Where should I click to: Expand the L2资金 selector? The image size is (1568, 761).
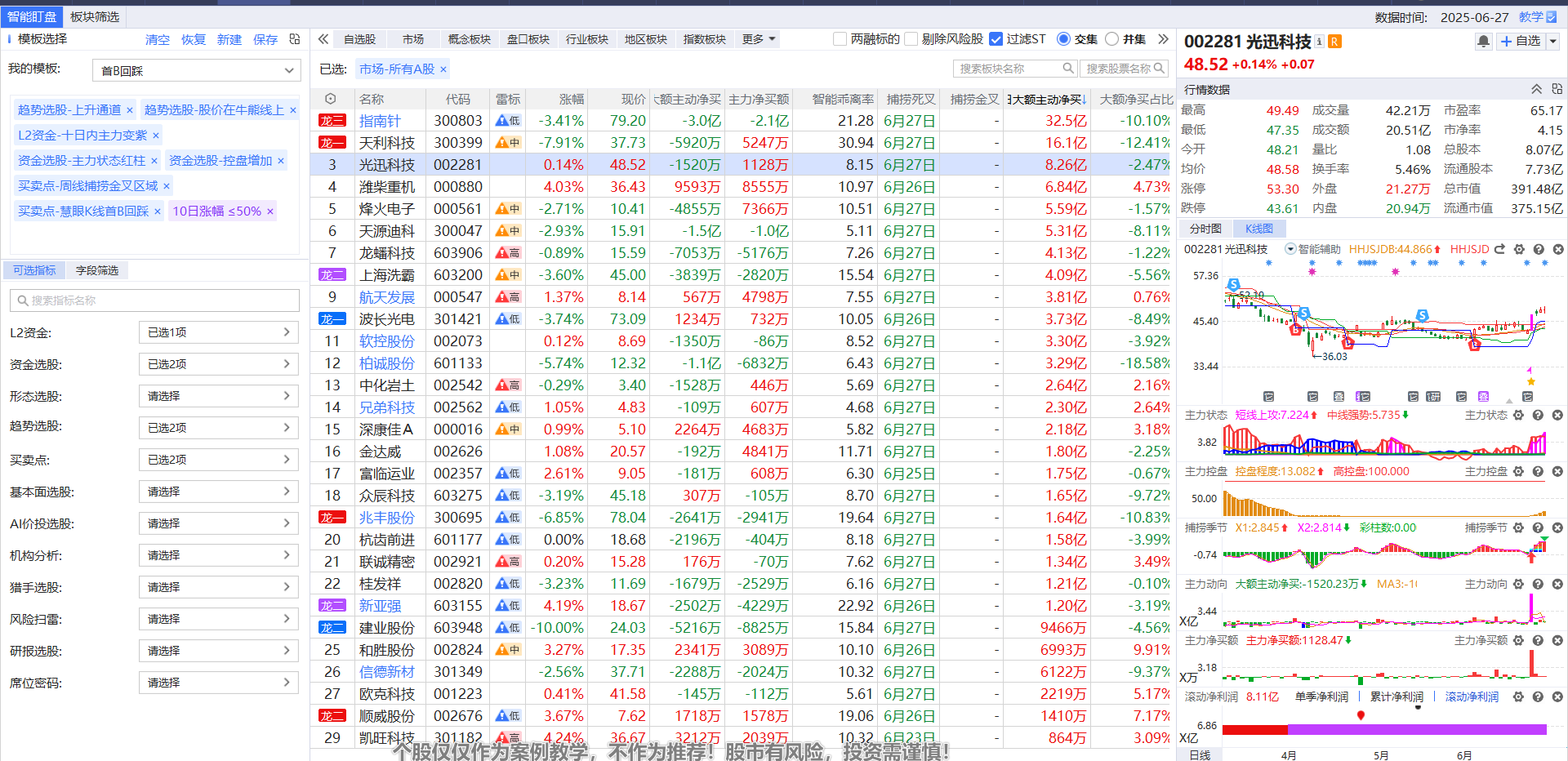[x=219, y=332]
